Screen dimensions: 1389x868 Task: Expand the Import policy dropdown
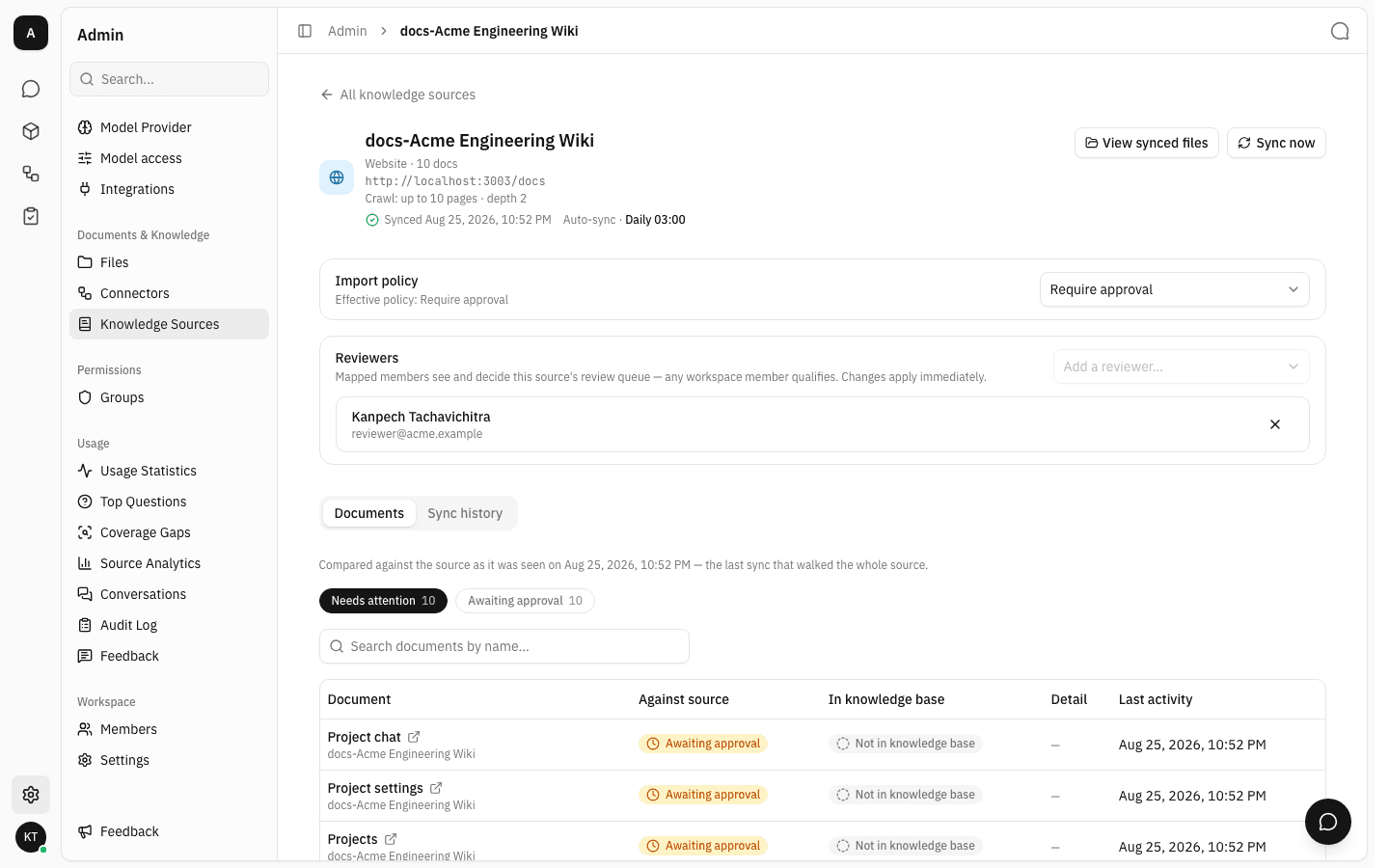click(1174, 289)
